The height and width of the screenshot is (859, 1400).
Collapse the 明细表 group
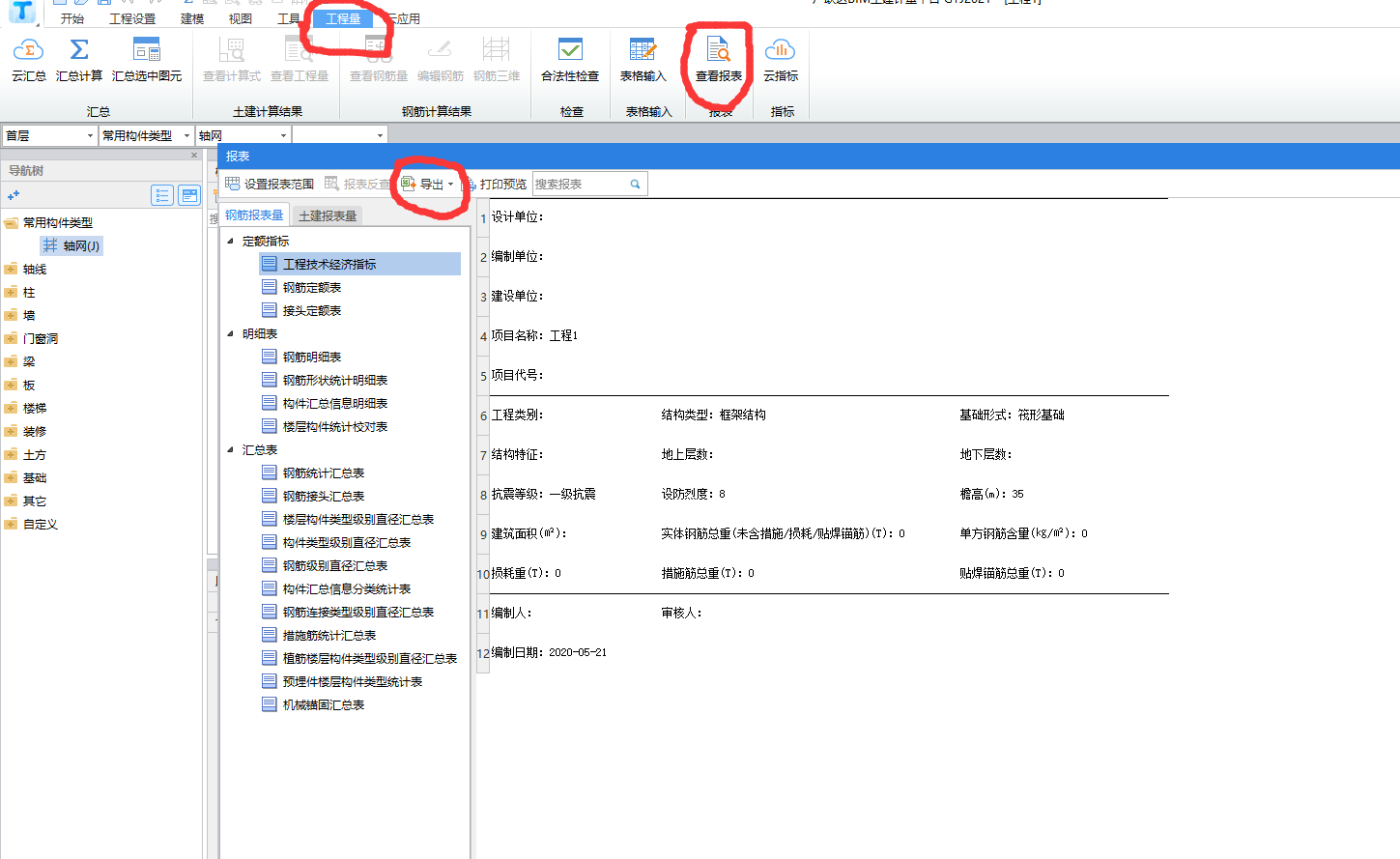coord(230,333)
